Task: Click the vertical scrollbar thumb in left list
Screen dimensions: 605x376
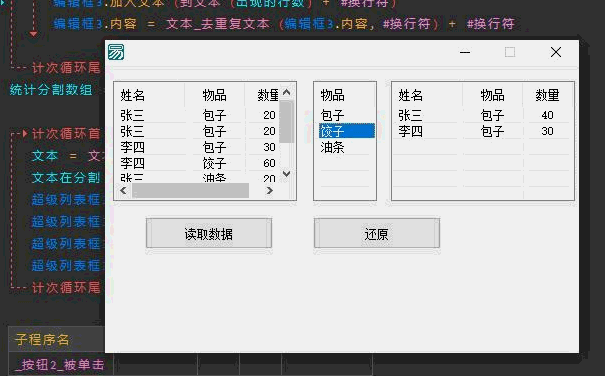Action: click(x=286, y=122)
